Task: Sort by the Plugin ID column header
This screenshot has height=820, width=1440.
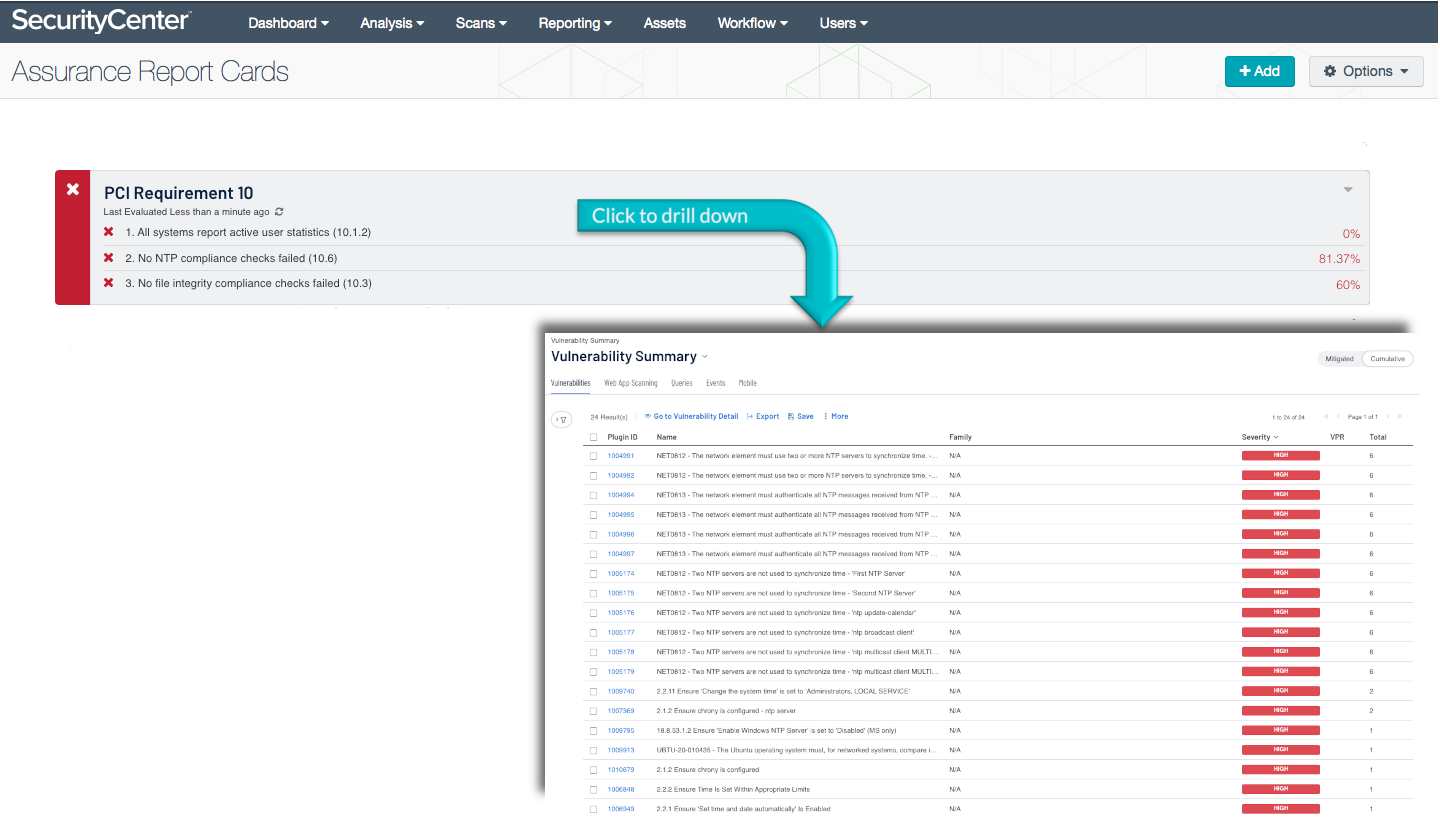Action: coord(622,437)
